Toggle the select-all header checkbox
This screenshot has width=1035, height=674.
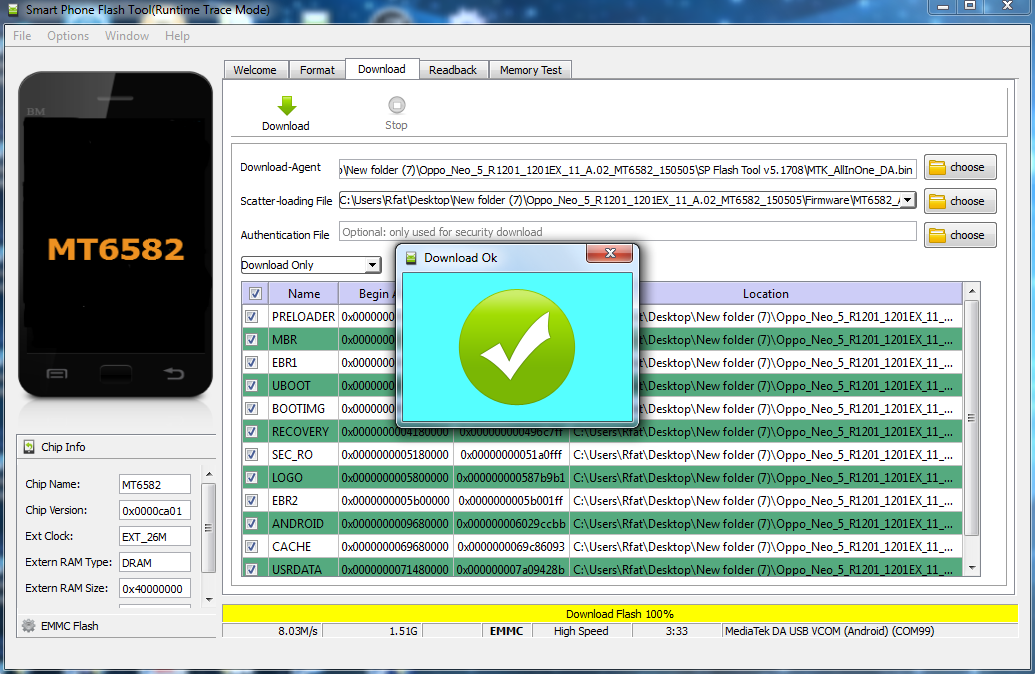(255, 293)
